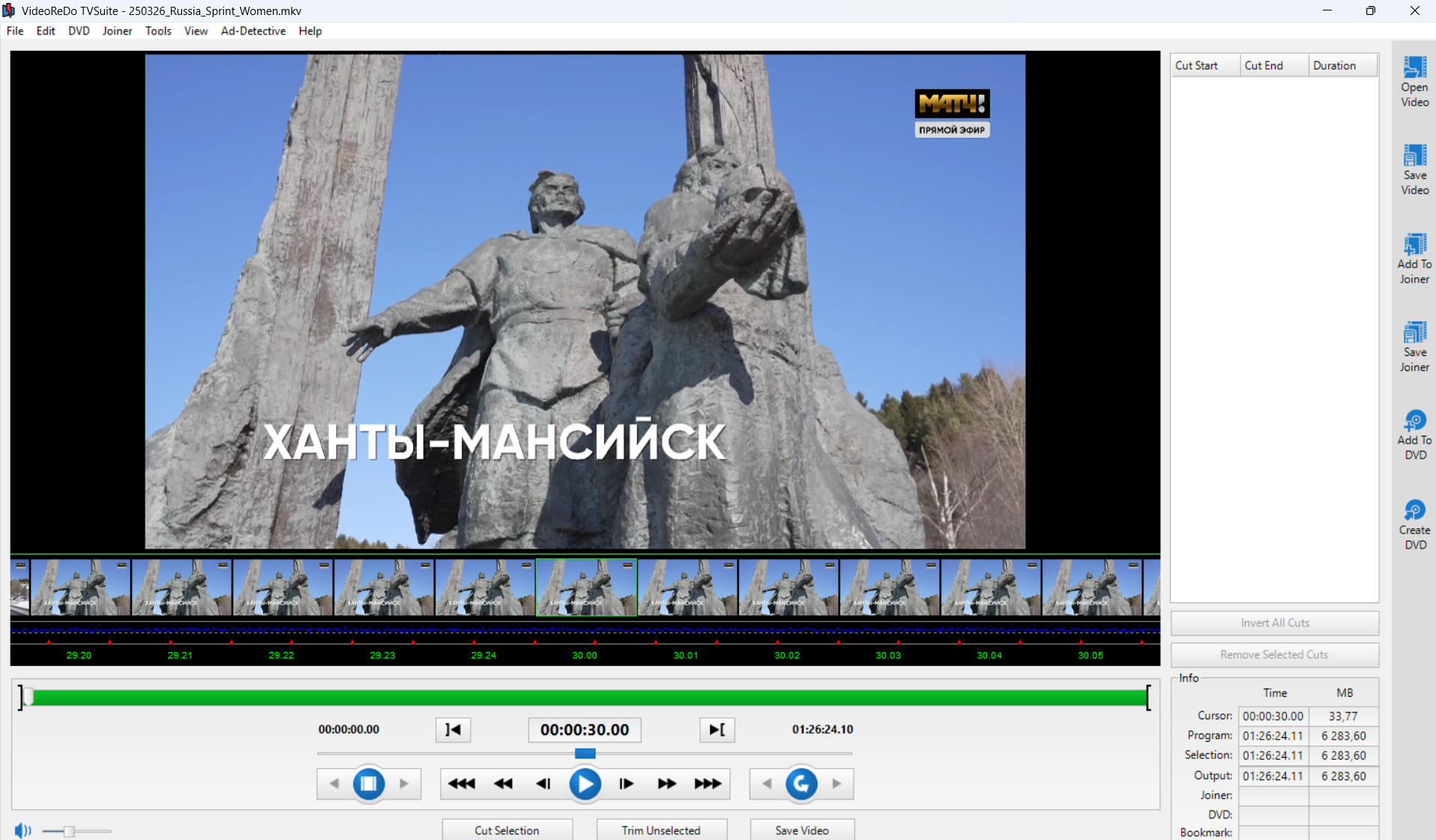
Task: Click the Output MB value 6 283,60
Action: [x=1344, y=776]
